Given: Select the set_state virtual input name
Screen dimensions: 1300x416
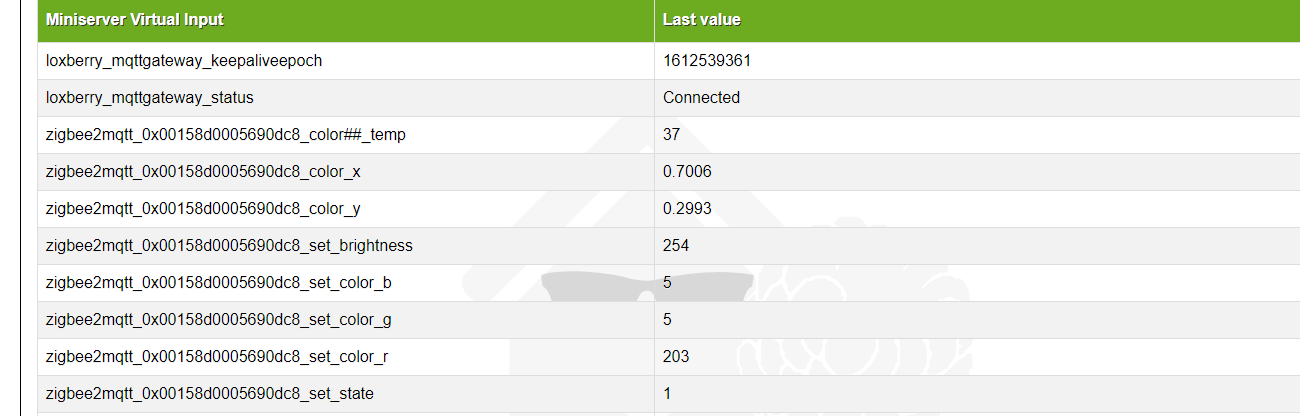Looking at the screenshot, I should (210, 394).
